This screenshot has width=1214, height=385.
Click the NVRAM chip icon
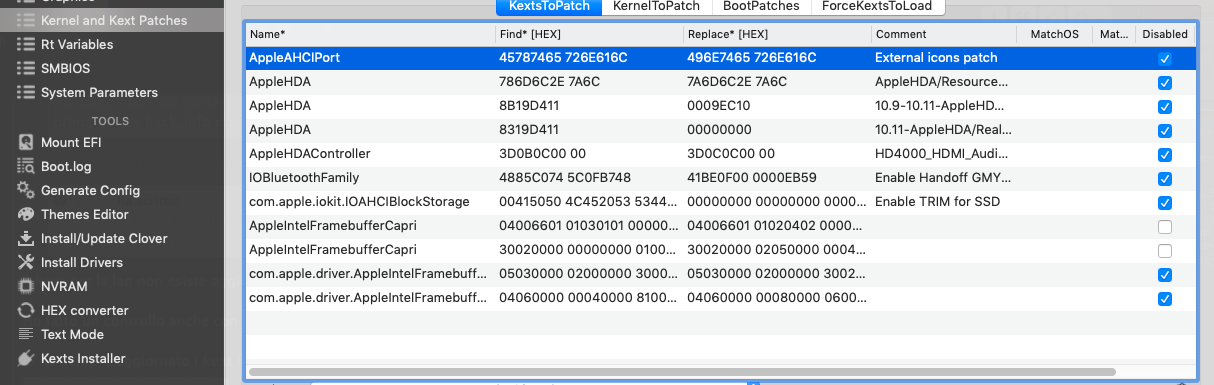point(25,286)
